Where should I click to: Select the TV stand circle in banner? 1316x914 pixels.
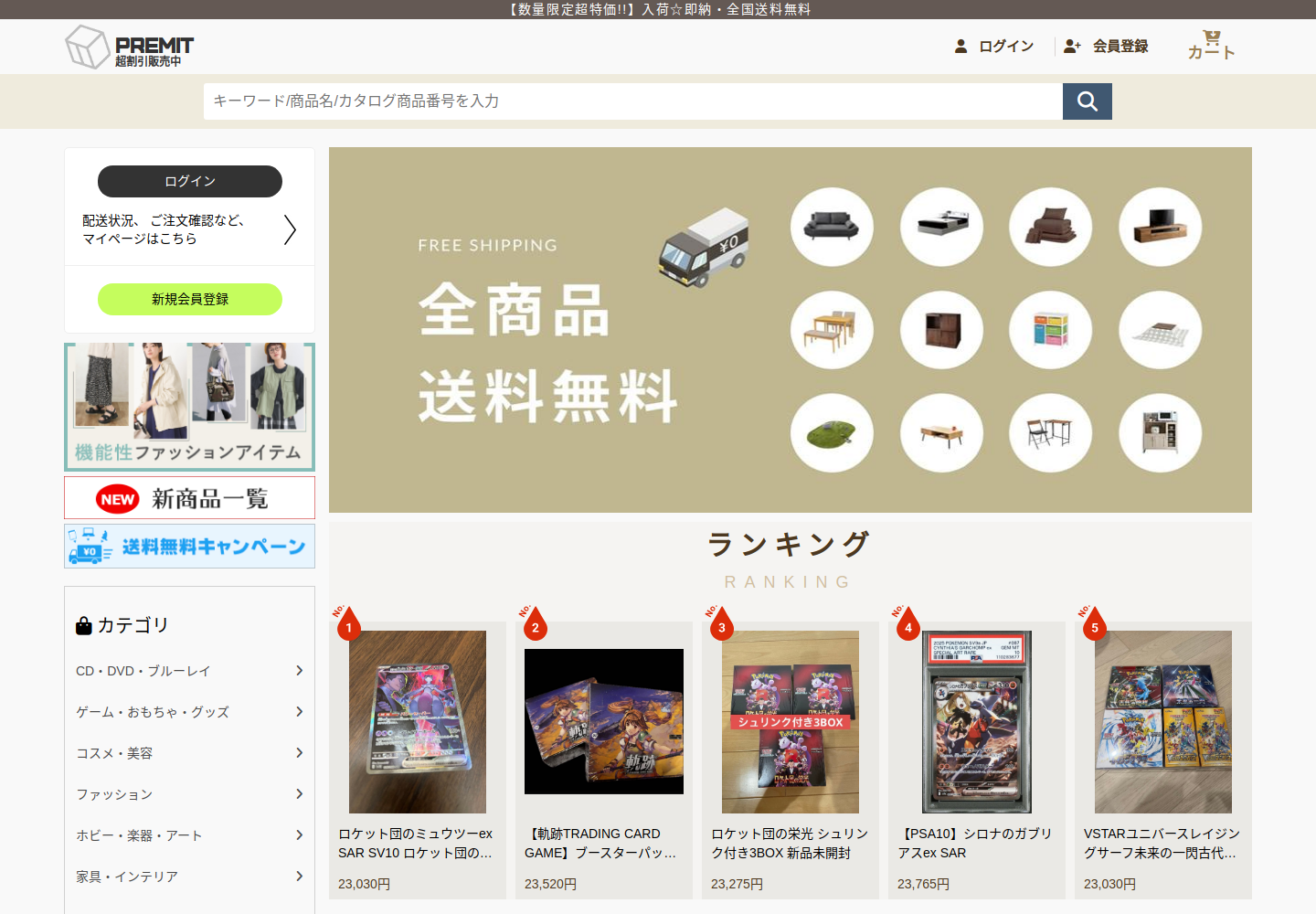point(1161,227)
